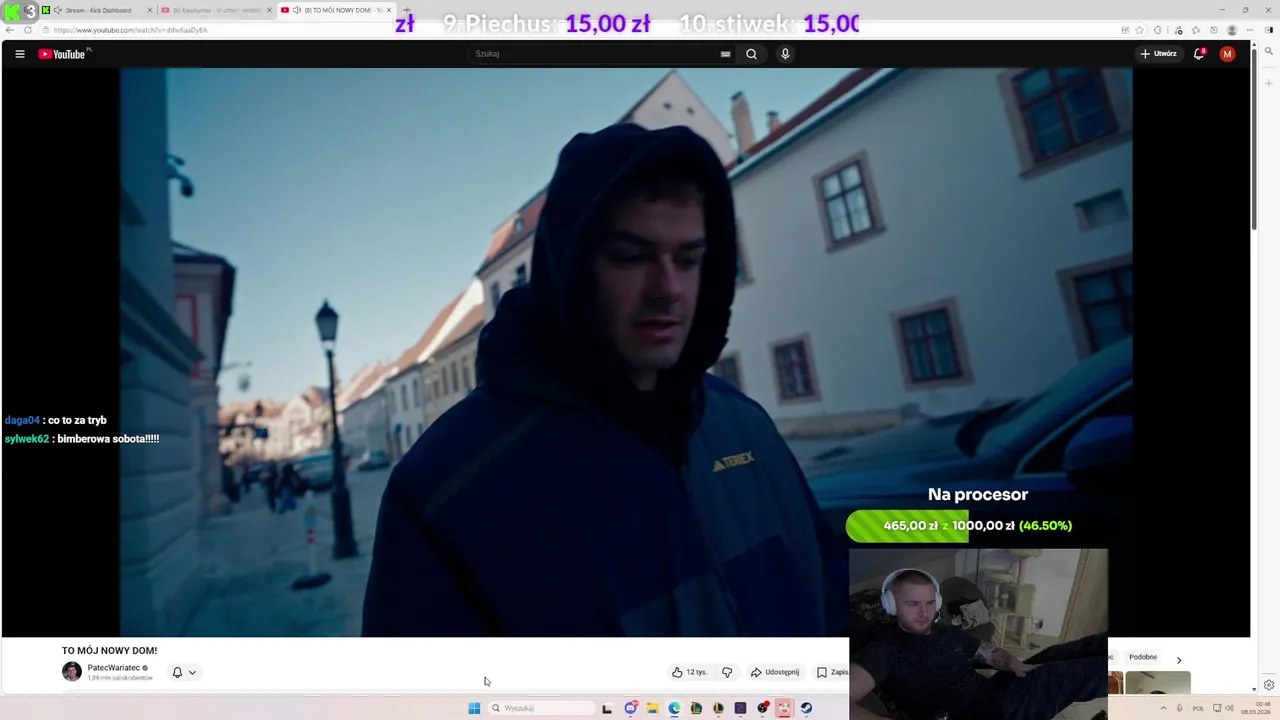Click the magnifier search button
Screen dimensions: 1280x720
(x=751, y=54)
